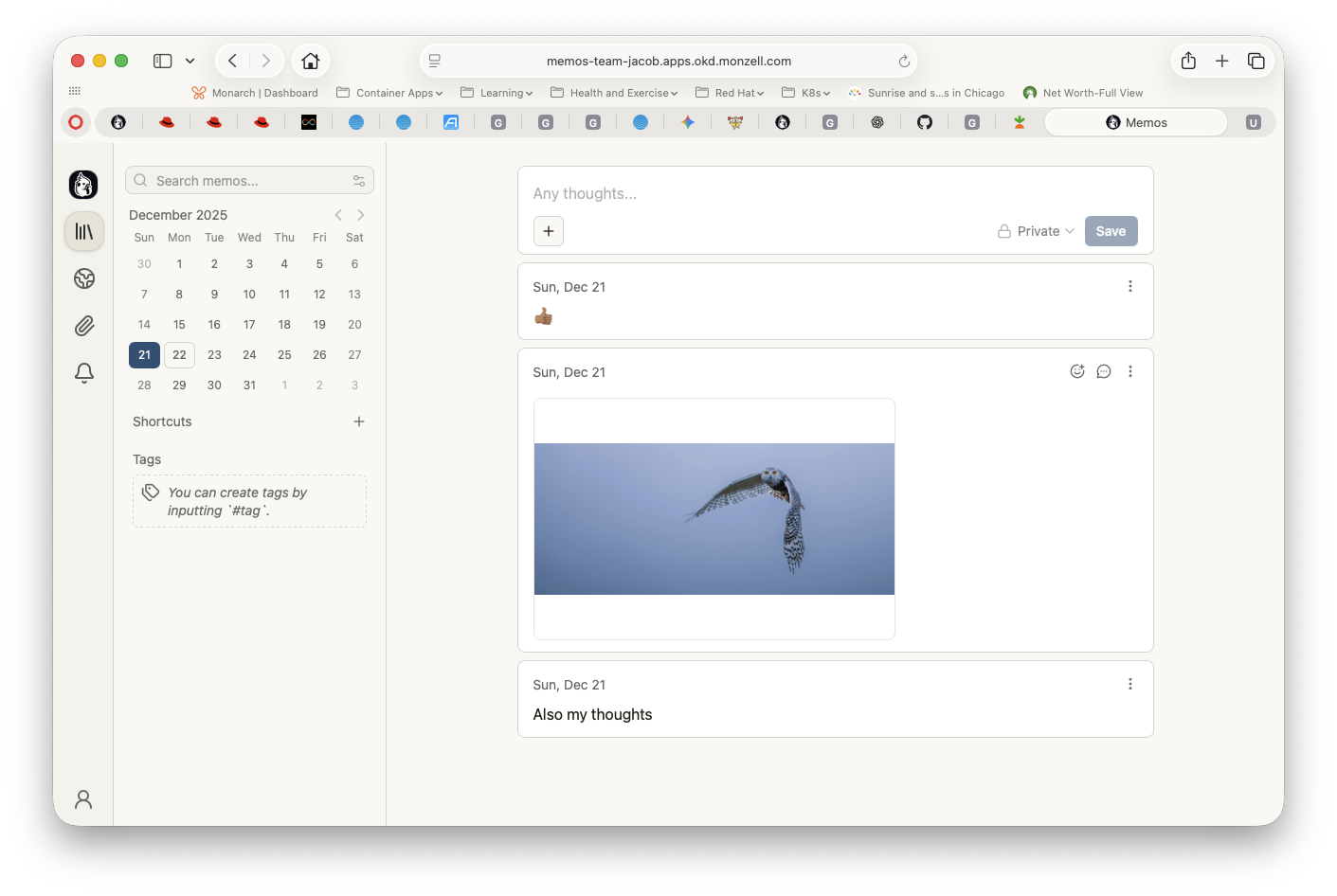
Task: Open the owl image thumbnail
Action: pos(714,519)
